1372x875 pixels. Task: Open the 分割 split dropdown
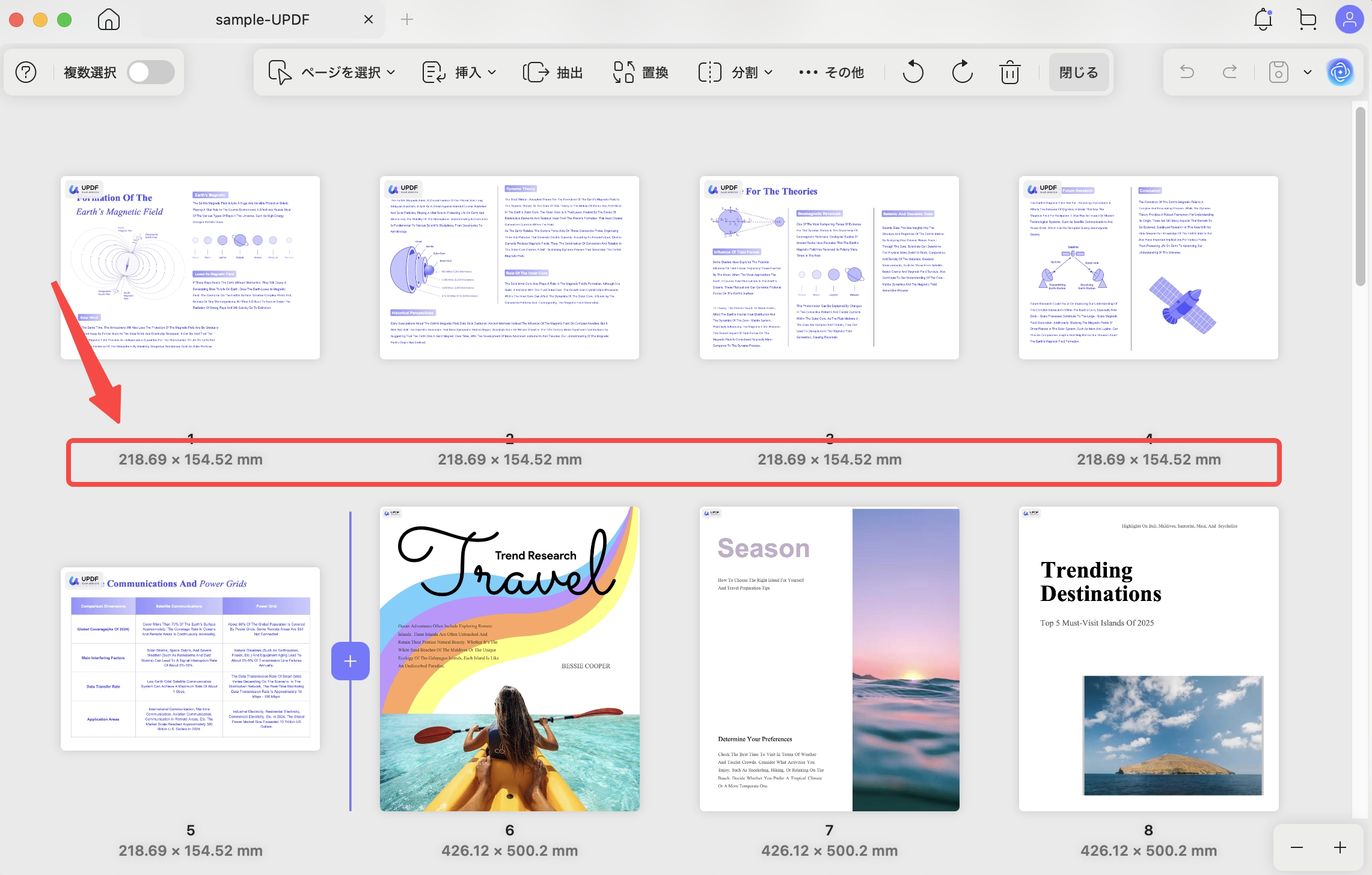(x=736, y=73)
